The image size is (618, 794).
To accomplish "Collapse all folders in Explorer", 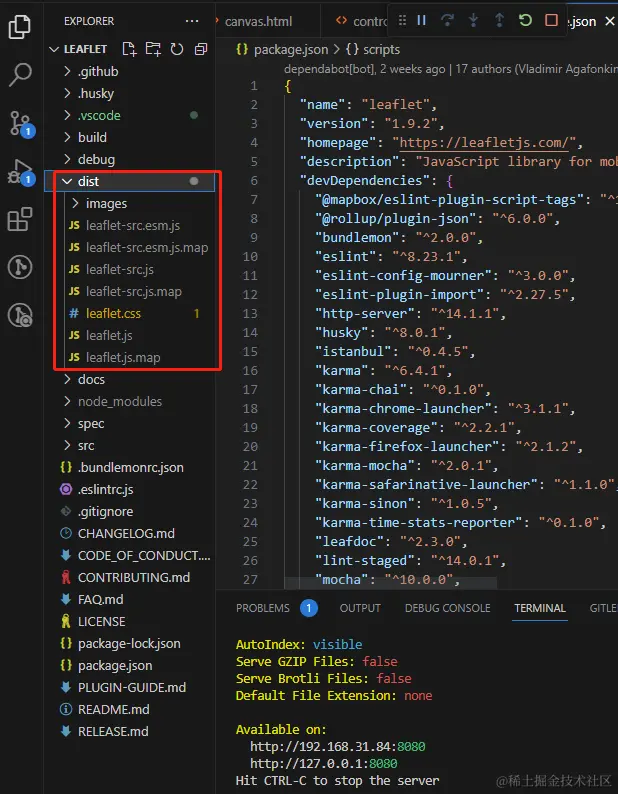I will coord(201,49).
